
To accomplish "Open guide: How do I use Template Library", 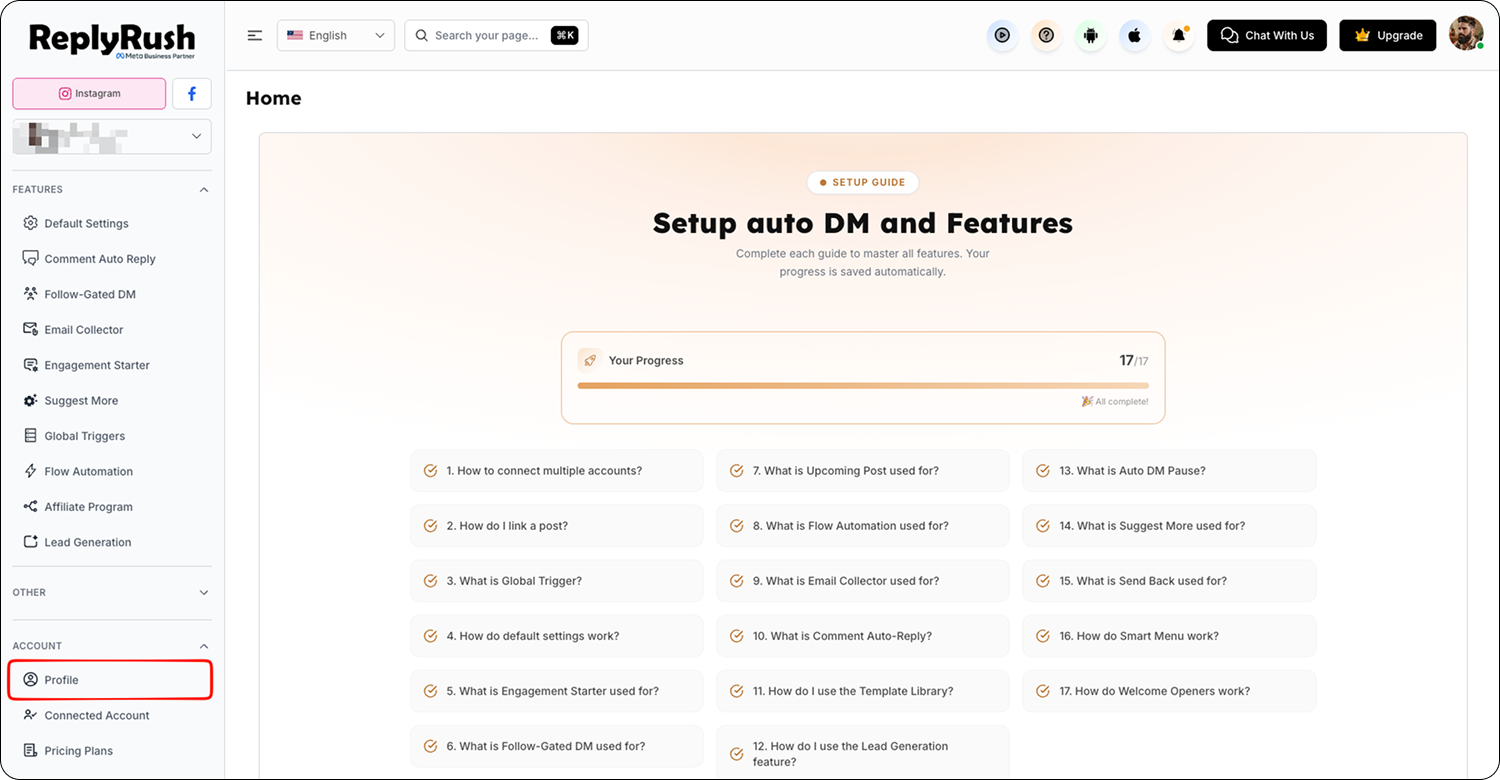I will pyautogui.click(x=863, y=691).
